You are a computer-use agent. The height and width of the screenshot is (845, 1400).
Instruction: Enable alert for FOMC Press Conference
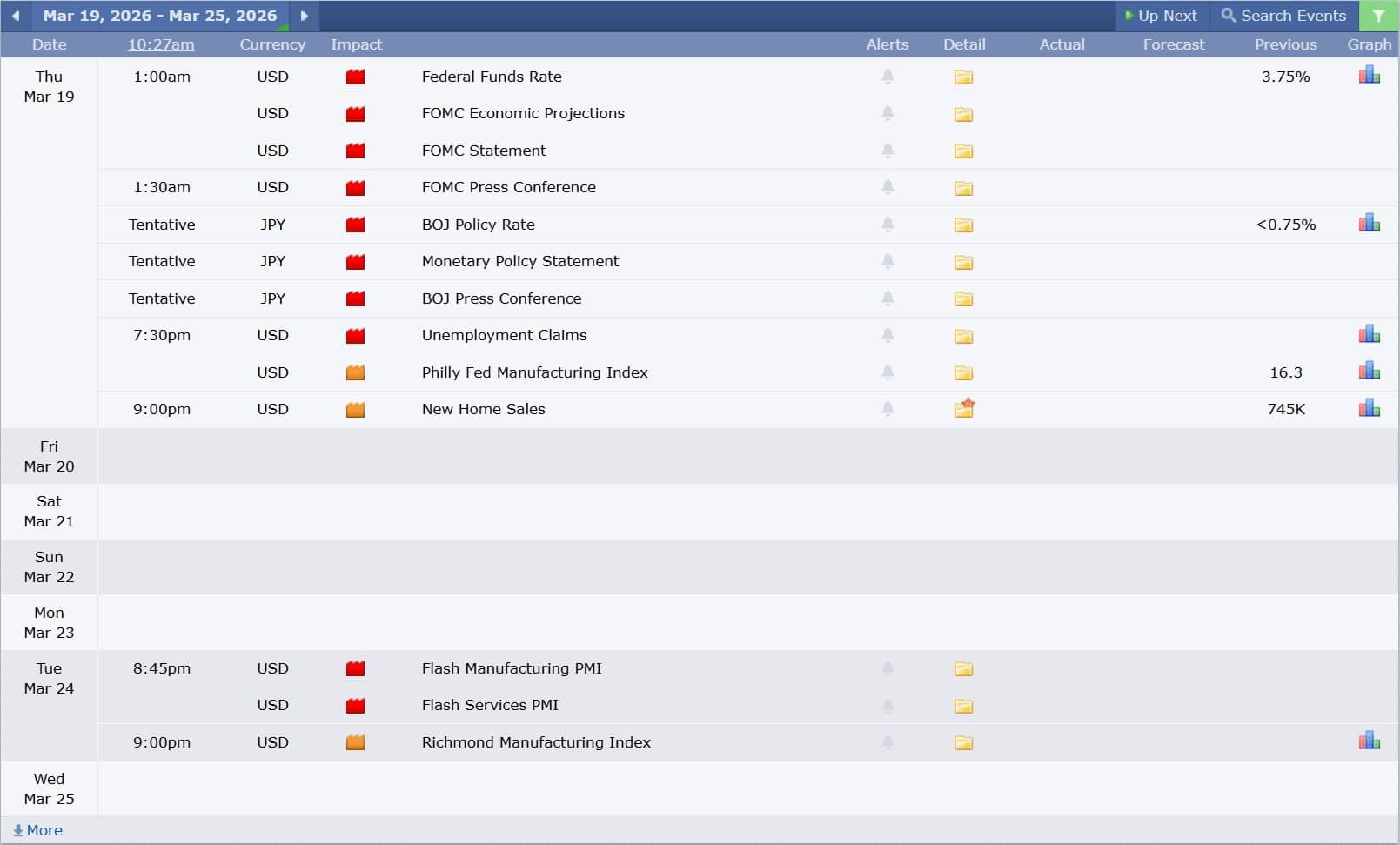point(888,187)
